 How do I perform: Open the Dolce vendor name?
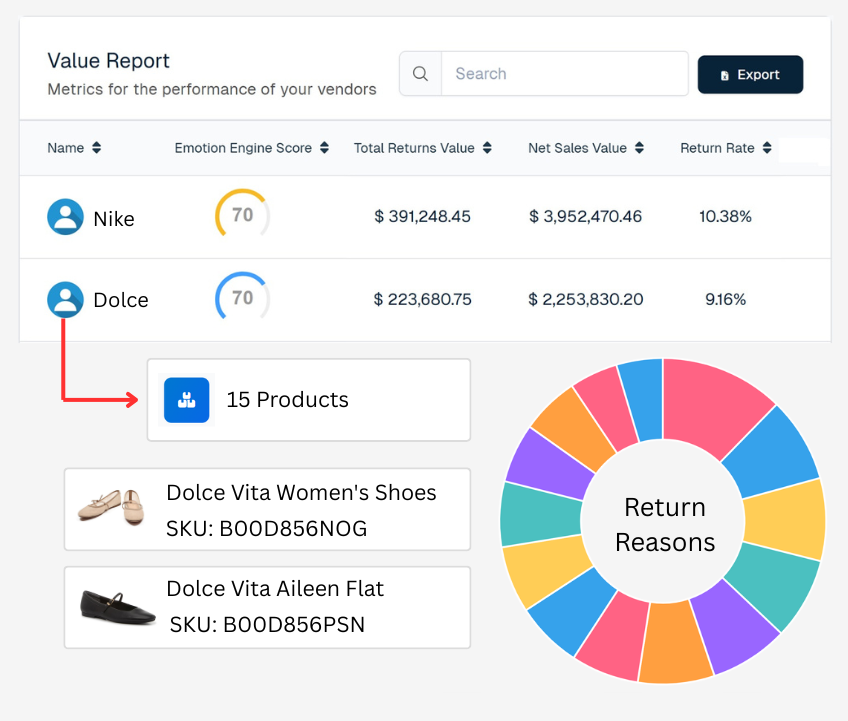click(x=121, y=300)
